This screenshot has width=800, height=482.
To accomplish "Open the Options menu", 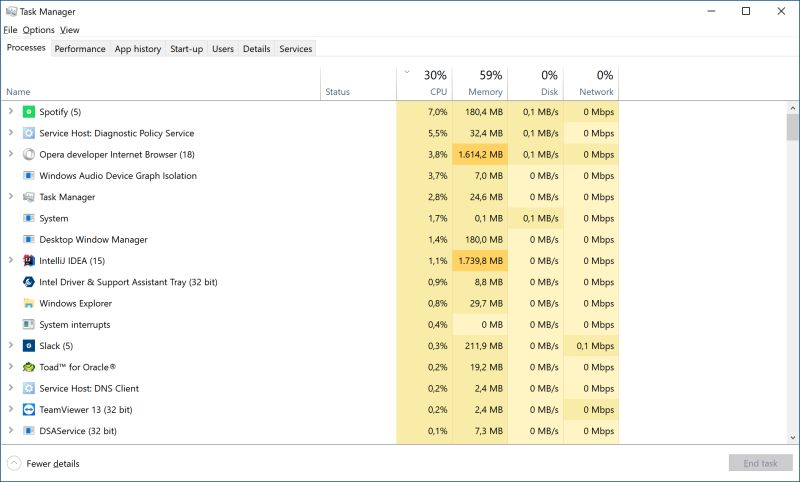I will 38,30.
